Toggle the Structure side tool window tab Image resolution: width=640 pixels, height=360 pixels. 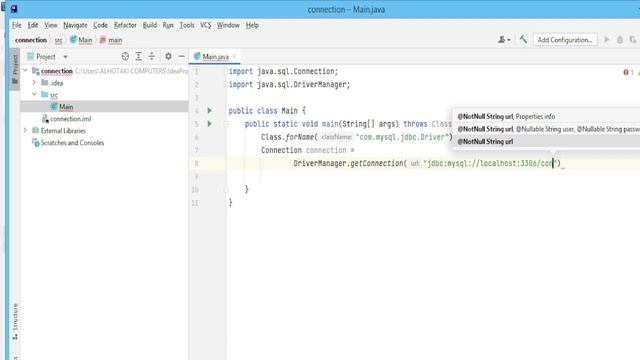(15, 322)
